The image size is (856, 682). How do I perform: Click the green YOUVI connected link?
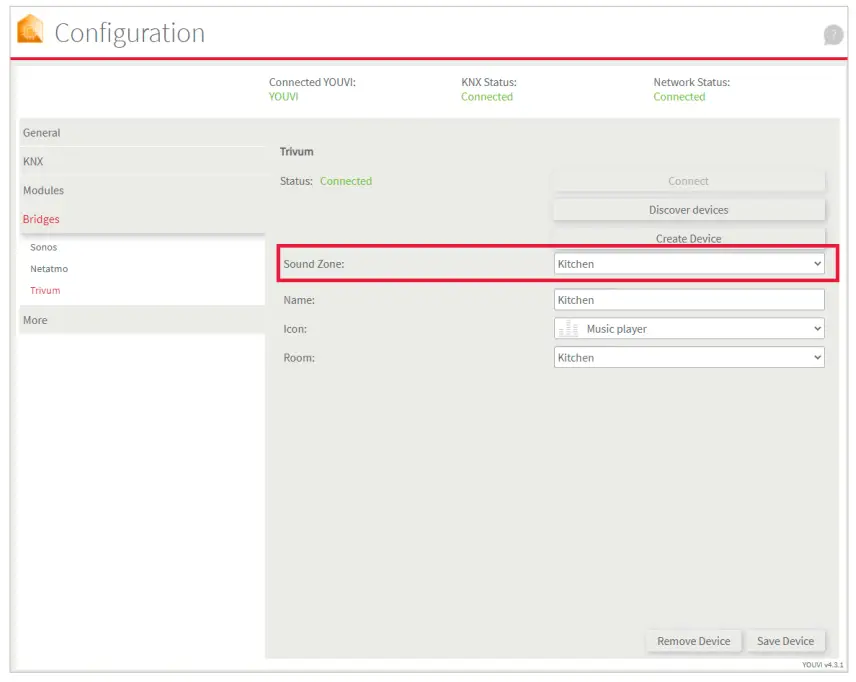(x=283, y=96)
